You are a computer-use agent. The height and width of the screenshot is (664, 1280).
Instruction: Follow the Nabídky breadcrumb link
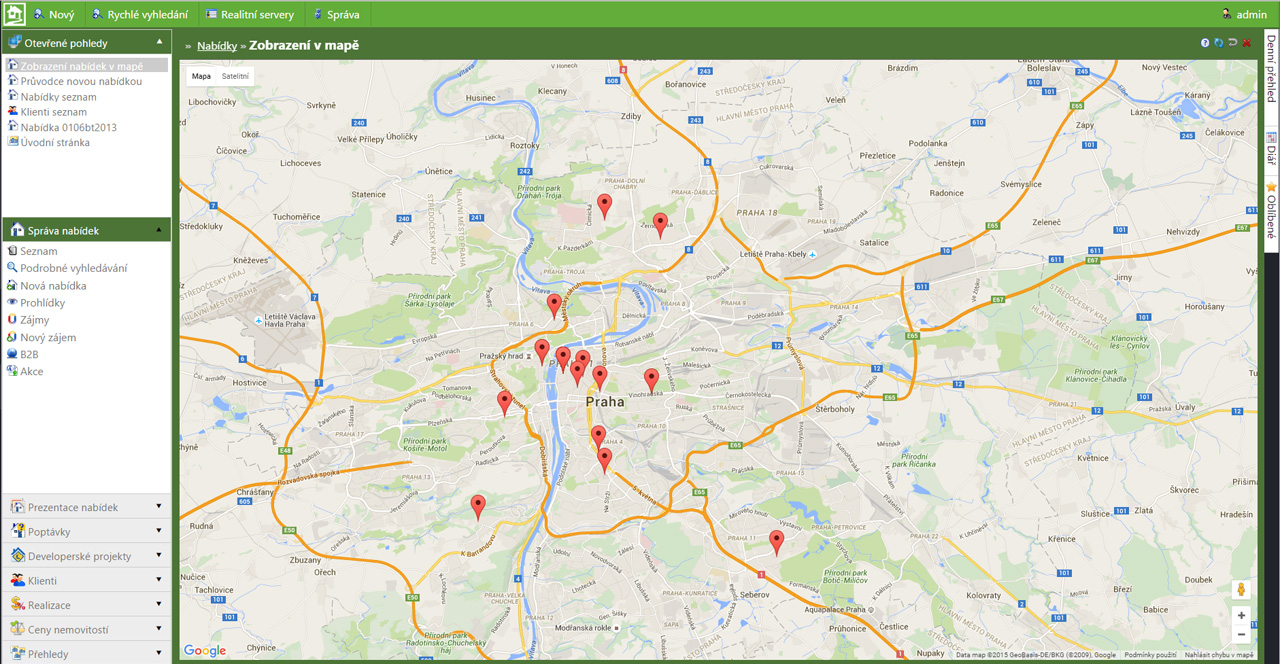[x=217, y=45]
